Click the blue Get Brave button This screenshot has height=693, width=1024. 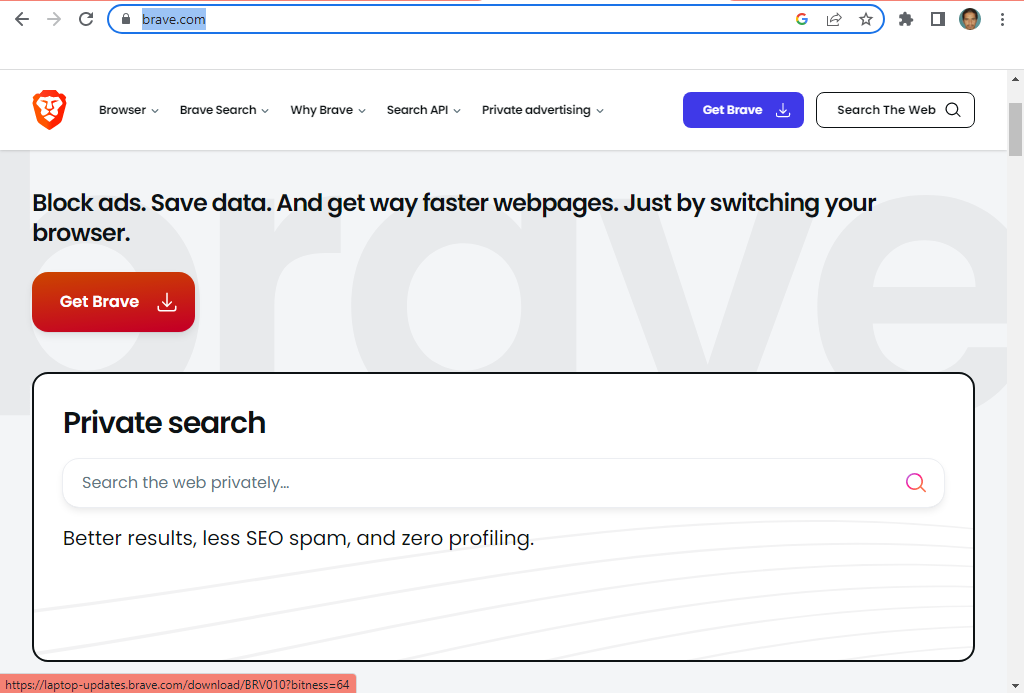pos(743,110)
